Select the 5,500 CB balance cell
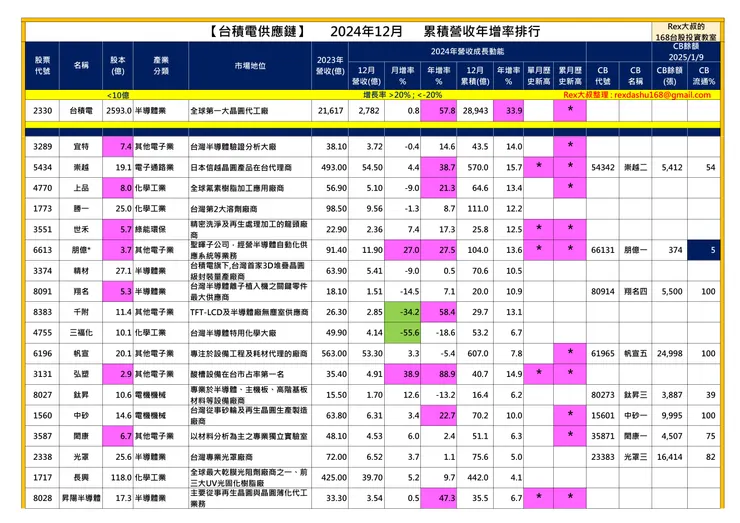 [669, 291]
